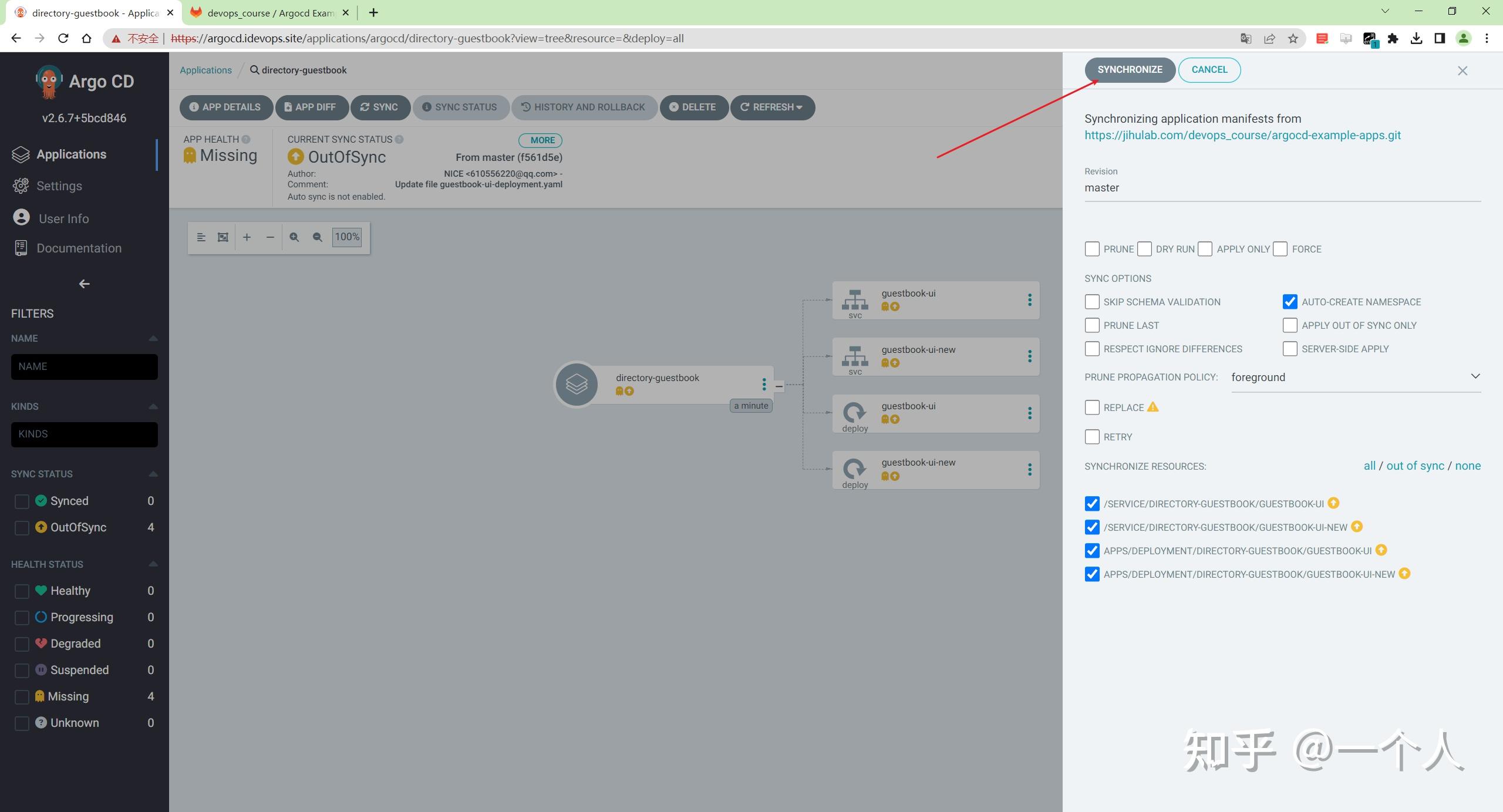Image resolution: width=1503 pixels, height=812 pixels.
Task: Check the Synced filter checkbox
Action: 22,501
